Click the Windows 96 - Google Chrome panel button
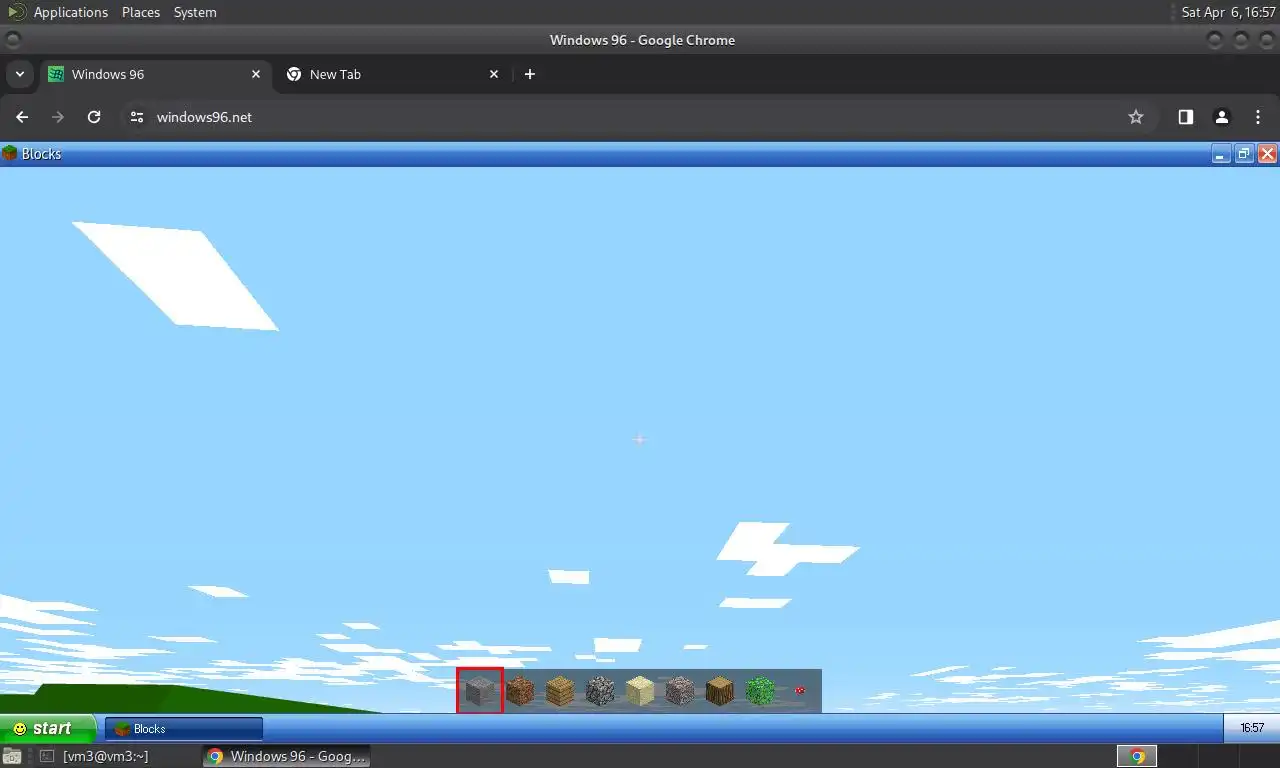The image size is (1280, 768). click(287, 756)
